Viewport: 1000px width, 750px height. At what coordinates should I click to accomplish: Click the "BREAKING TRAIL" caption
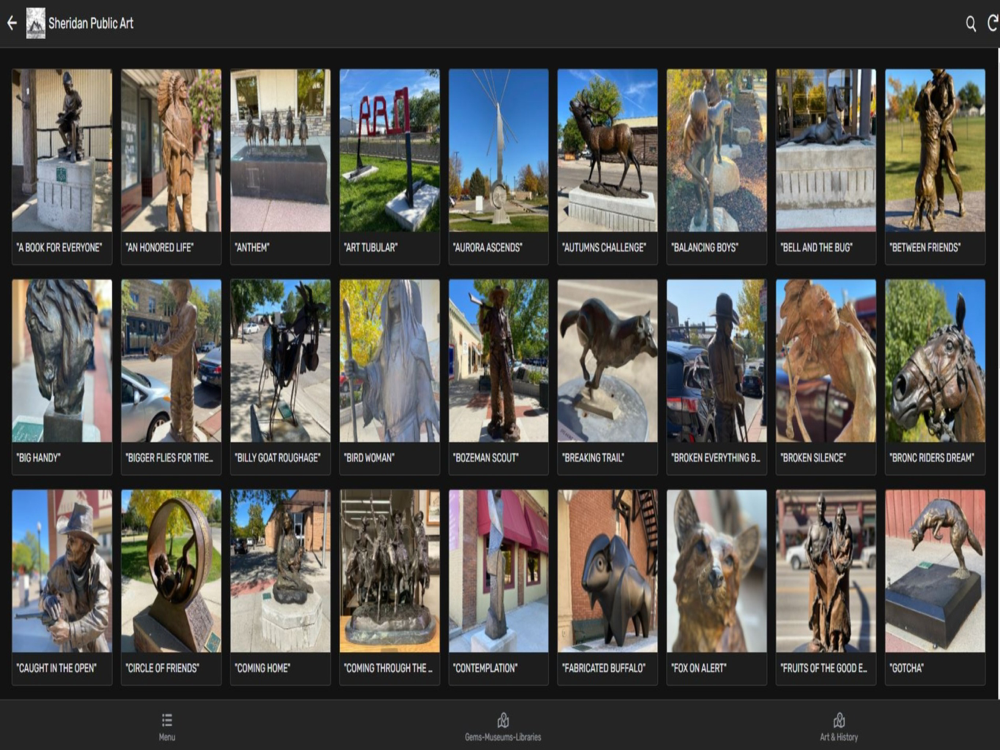(x=593, y=458)
